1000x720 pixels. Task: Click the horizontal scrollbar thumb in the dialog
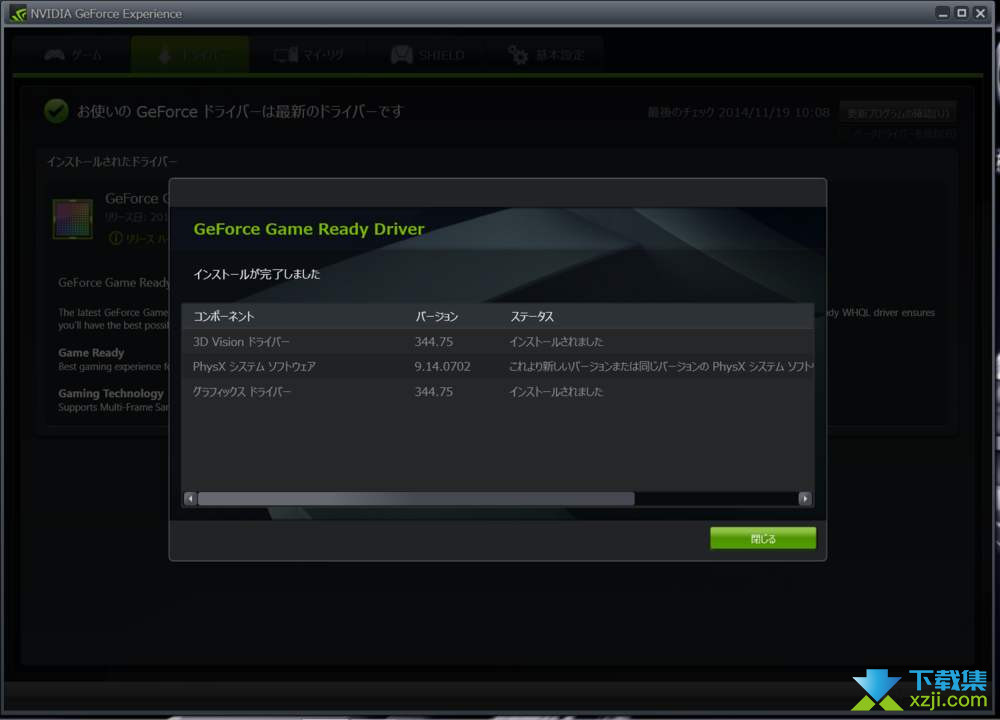(x=416, y=499)
